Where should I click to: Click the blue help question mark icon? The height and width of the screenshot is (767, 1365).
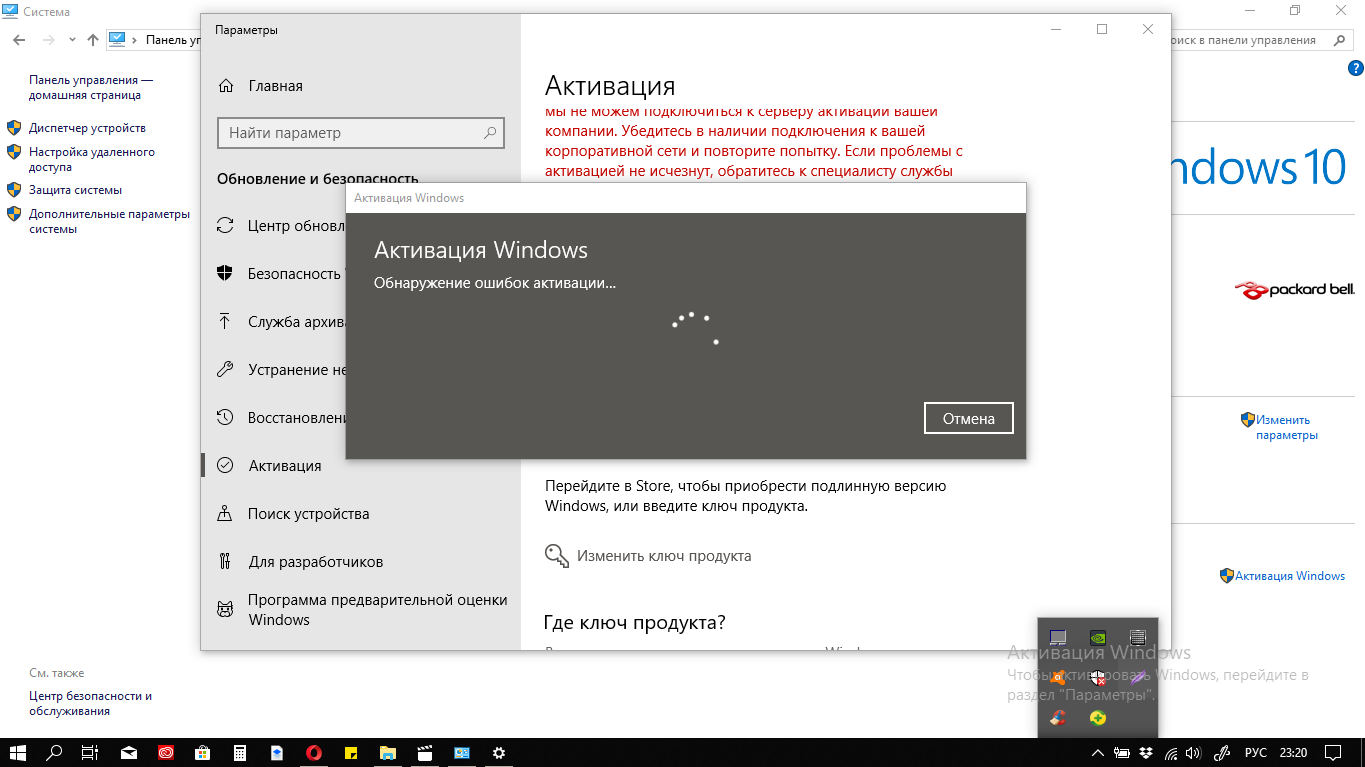click(x=1356, y=69)
